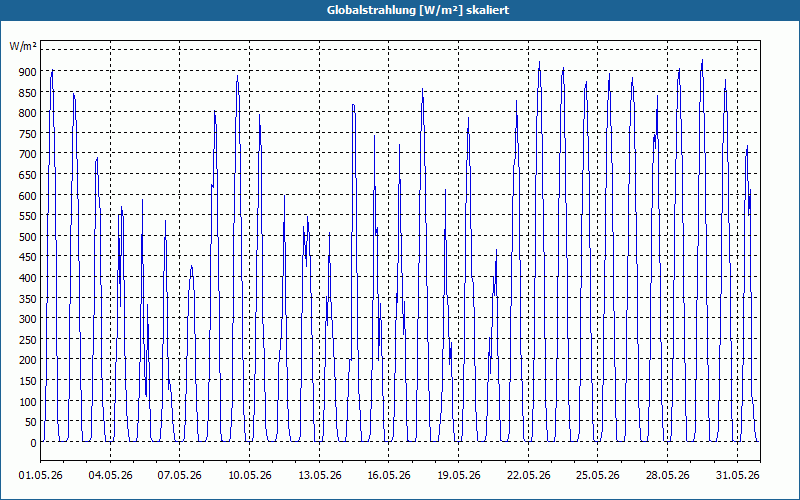This screenshot has height=500, width=800.
Task: Click the 100 y-axis value
Action: [x=27, y=402]
